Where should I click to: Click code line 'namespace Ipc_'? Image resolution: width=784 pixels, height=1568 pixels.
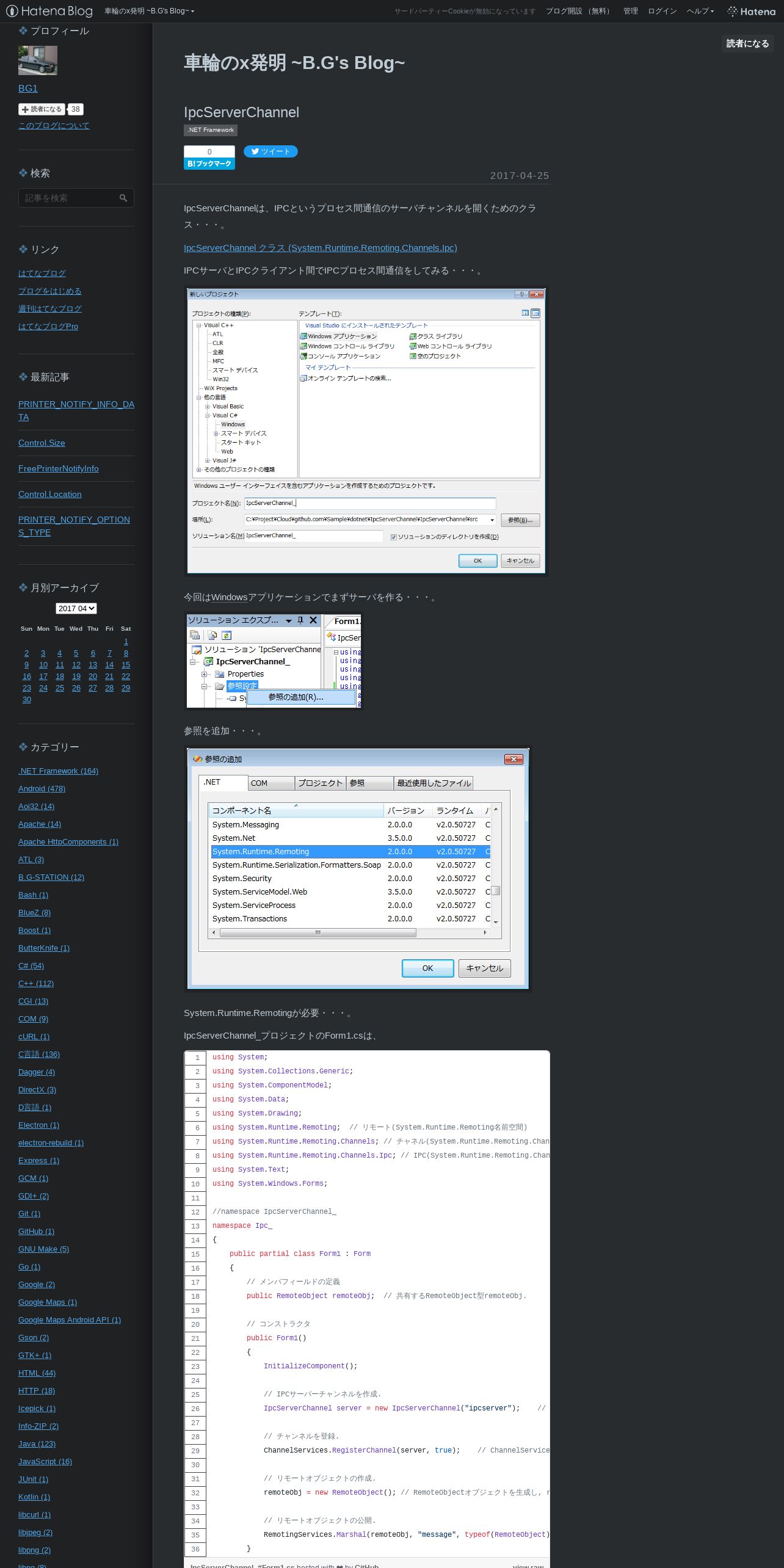[242, 1225]
